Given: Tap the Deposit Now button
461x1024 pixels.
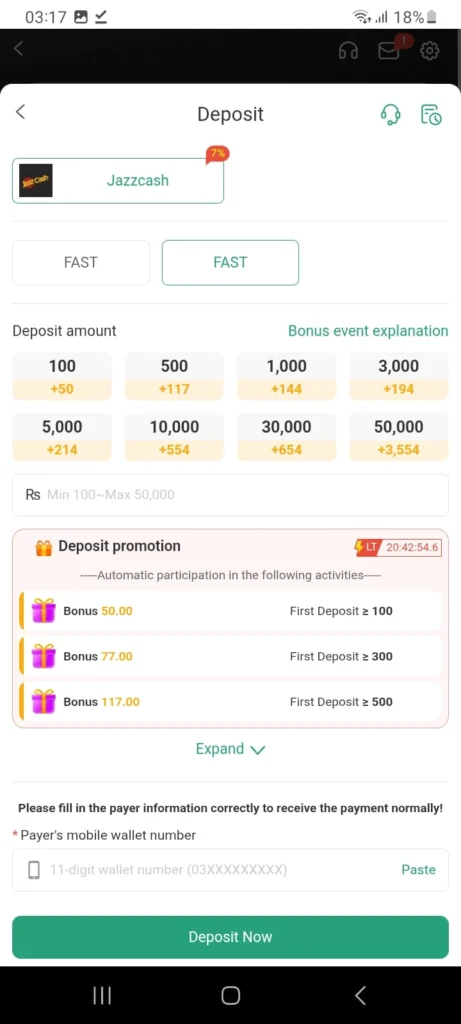Looking at the screenshot, I should (x=230, y=937).
